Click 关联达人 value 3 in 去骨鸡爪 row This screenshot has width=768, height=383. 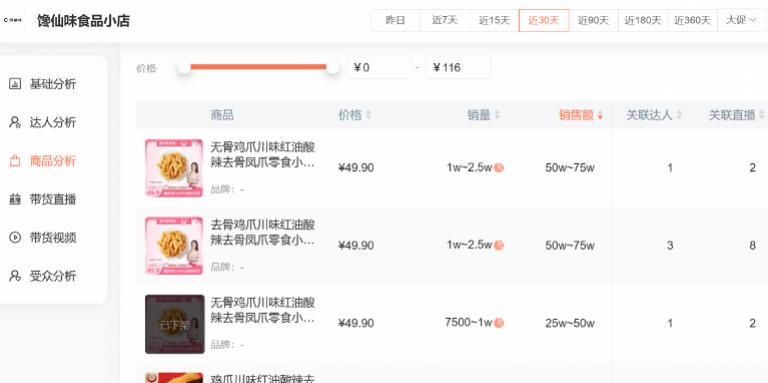670,245
